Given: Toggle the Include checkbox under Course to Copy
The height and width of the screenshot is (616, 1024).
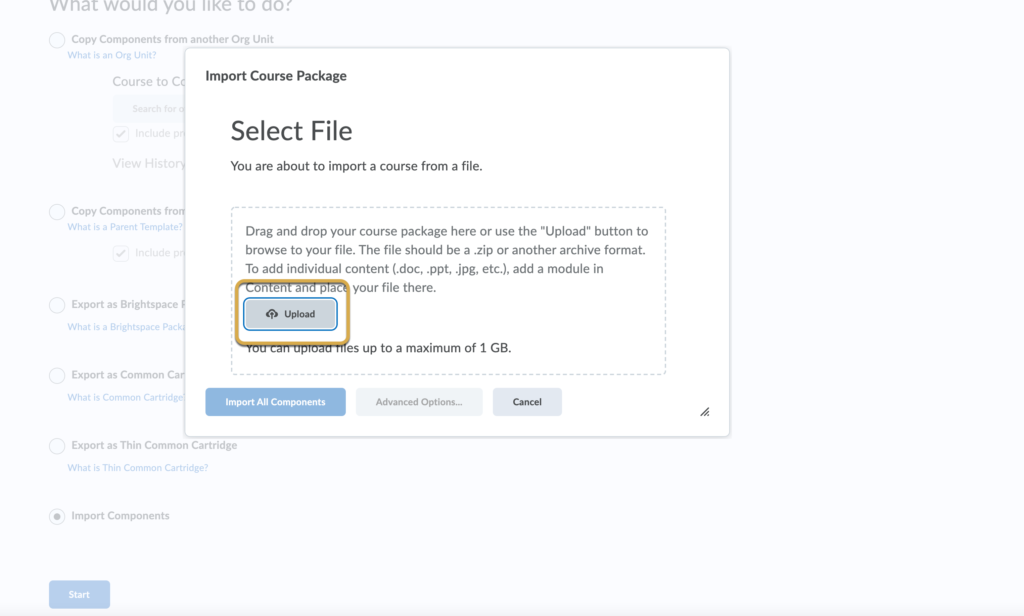Looking at the screenshot, I should point(121,134).
